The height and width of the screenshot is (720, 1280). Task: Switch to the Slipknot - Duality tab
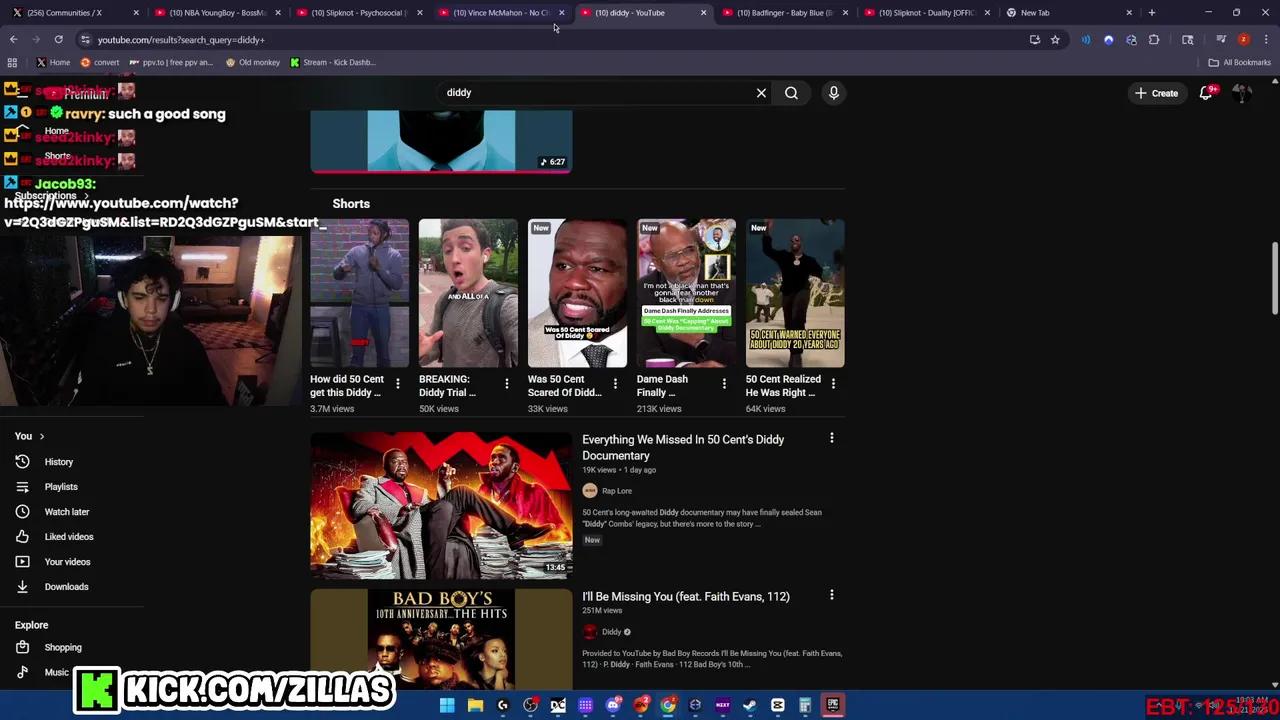coord(925,13)
